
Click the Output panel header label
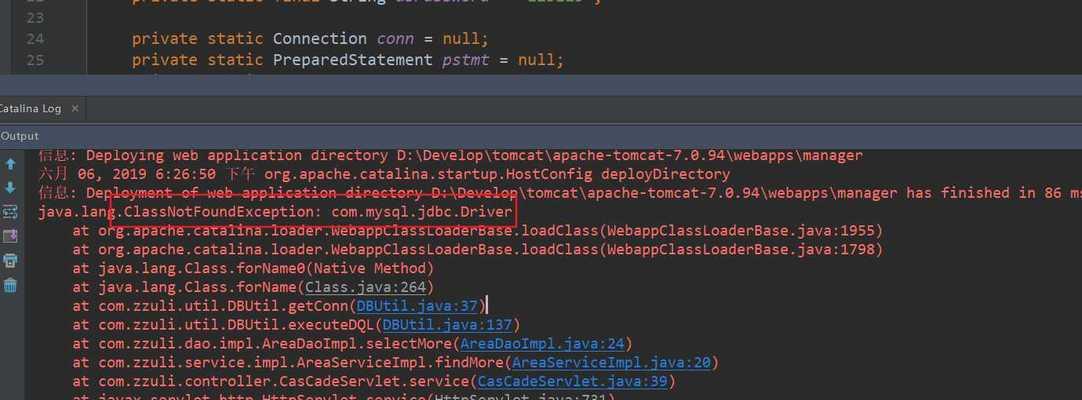19,136
